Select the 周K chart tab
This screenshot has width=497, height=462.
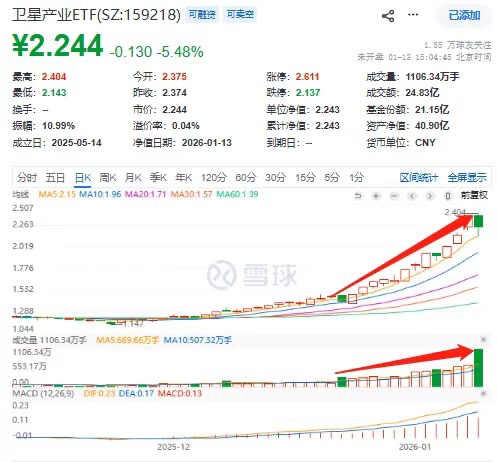coord(108,177)
